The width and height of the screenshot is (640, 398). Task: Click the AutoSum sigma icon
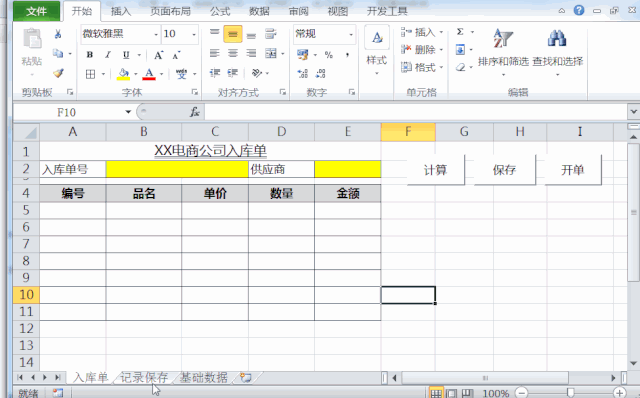[x=460, y=32]
